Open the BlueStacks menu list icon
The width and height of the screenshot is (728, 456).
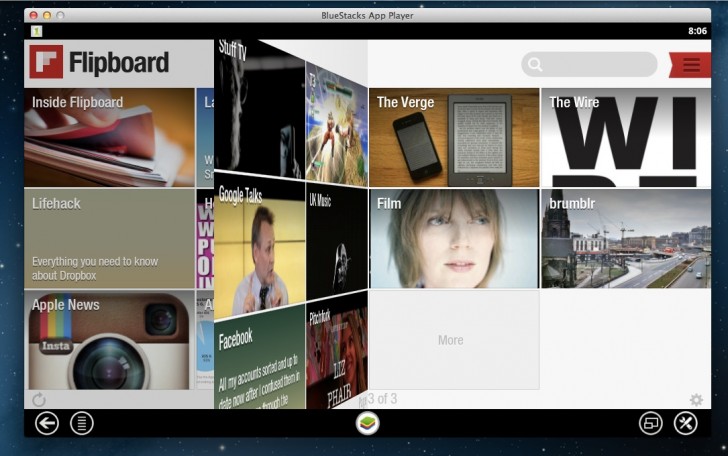(82, 423)
